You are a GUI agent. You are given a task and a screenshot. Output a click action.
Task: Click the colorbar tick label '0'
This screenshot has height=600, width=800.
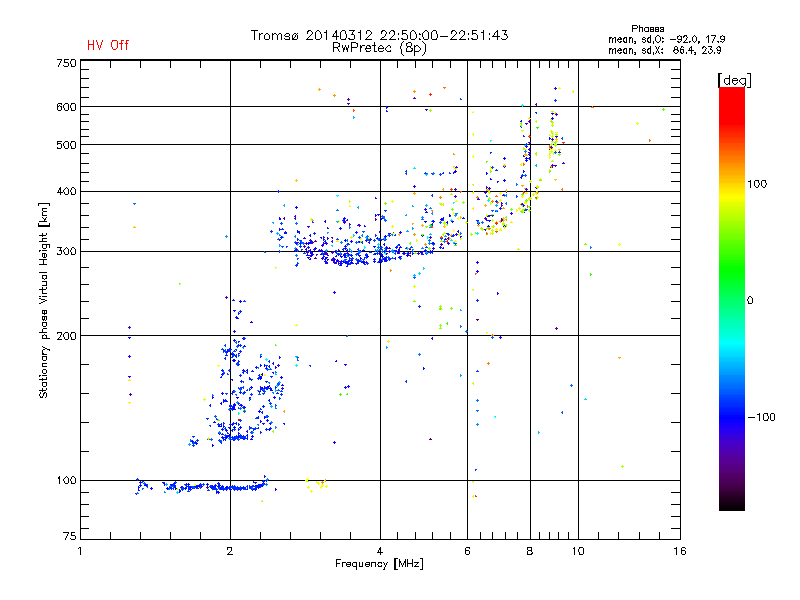(x=750, y=301)
